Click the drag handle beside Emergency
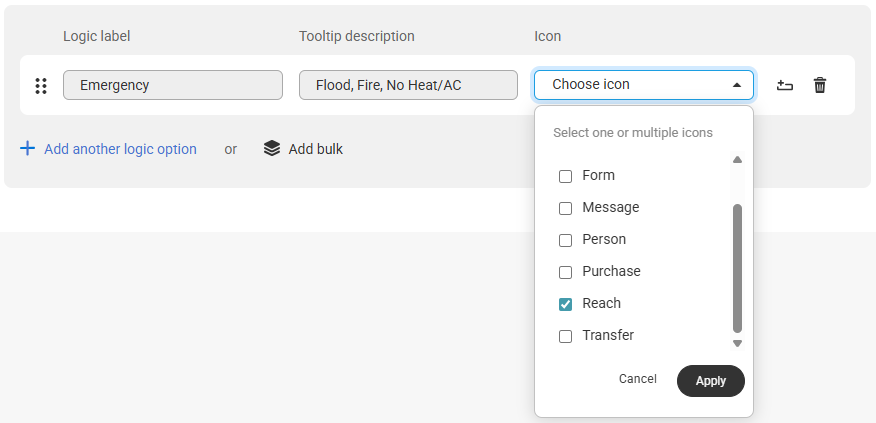This screenshot has width=876, height=423. 41,85
